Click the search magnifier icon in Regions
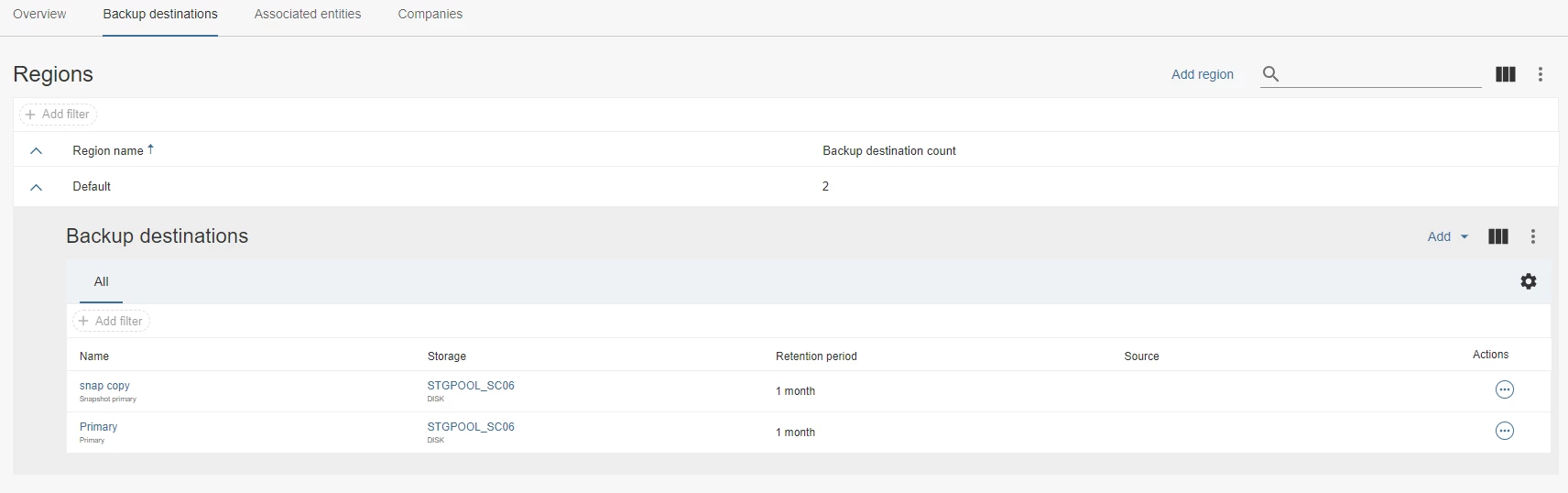1568x493 pixels. 1270,74
